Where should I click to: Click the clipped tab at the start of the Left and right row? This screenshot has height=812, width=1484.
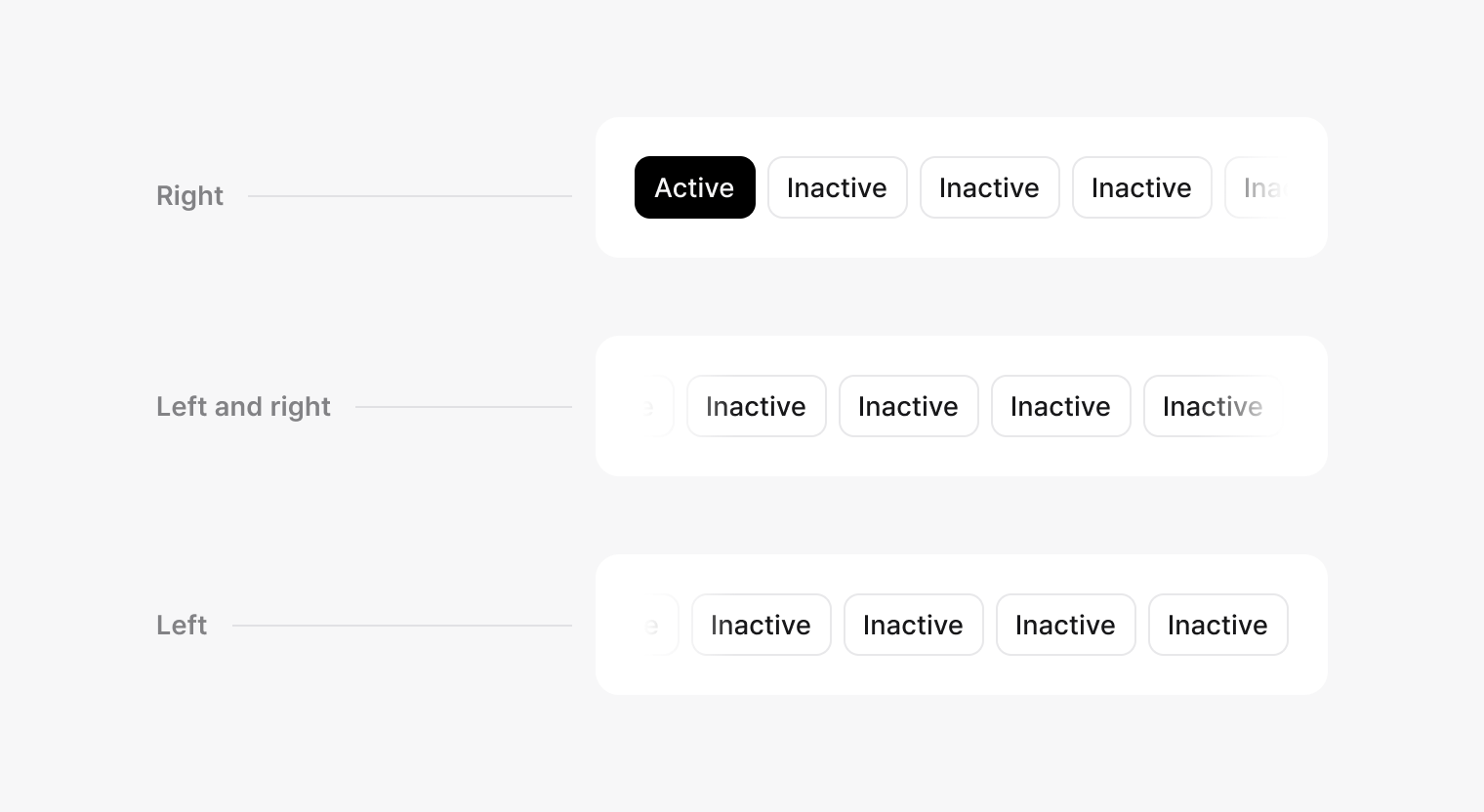656,406
